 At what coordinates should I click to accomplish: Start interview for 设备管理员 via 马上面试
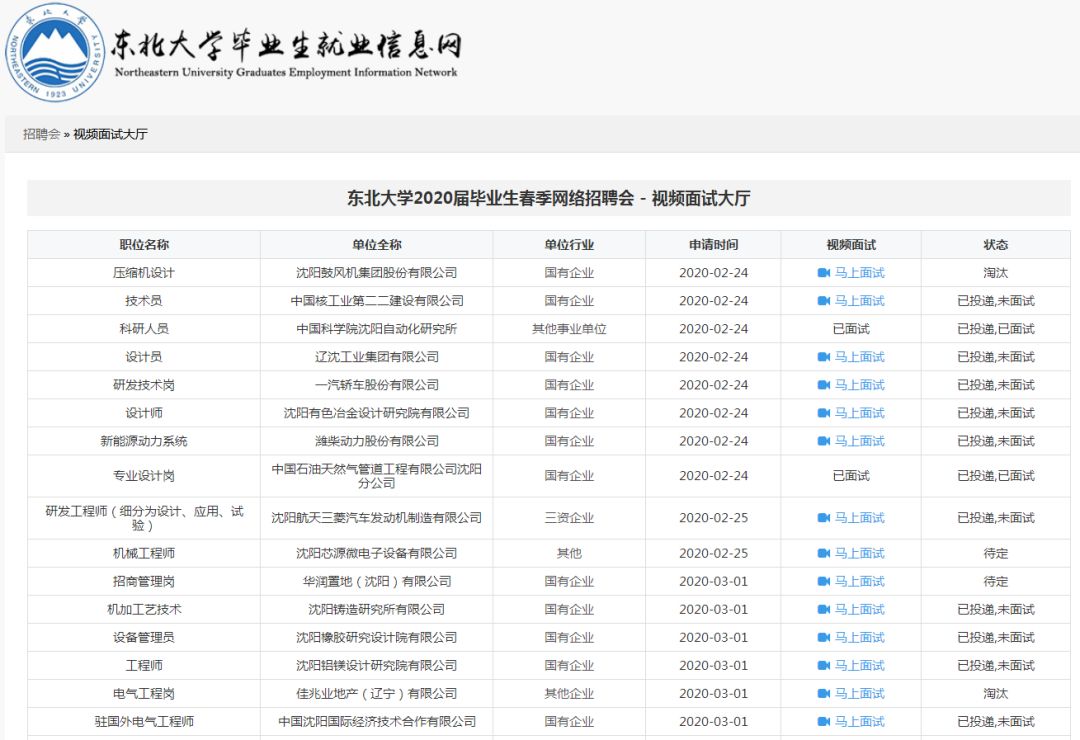(x=858, y=637)
